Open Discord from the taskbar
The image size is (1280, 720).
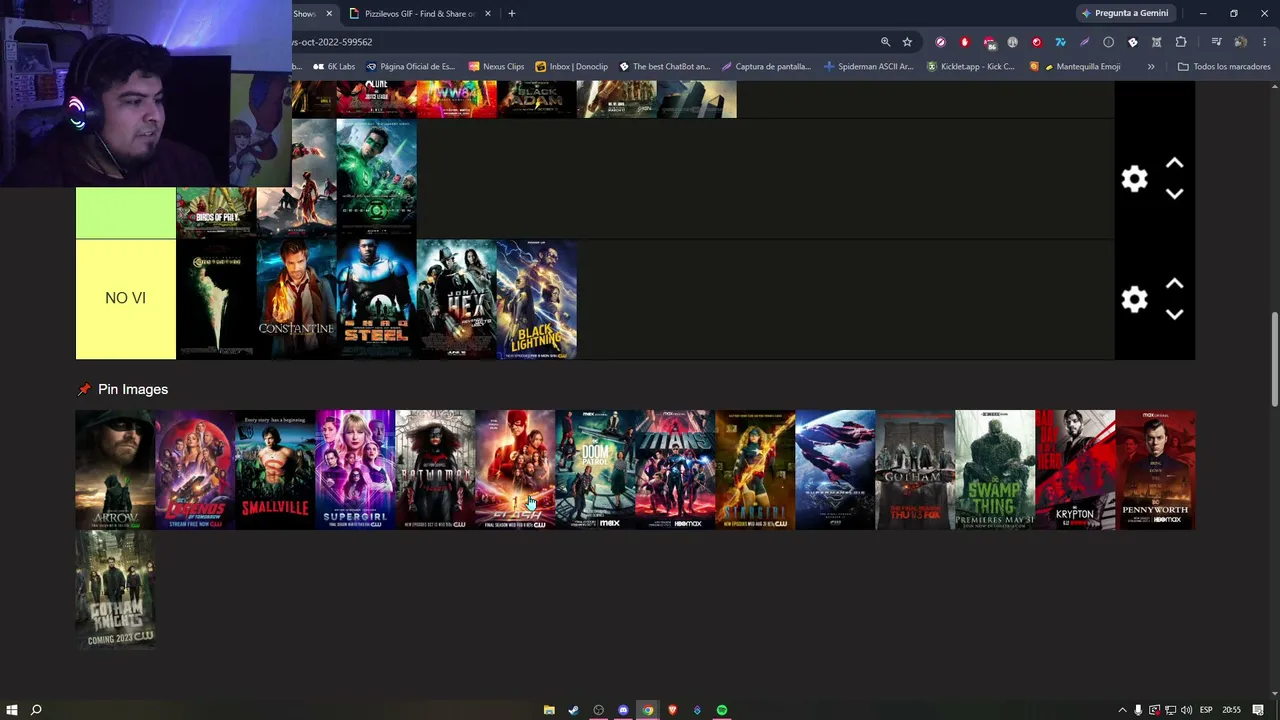tap(623, 710)
